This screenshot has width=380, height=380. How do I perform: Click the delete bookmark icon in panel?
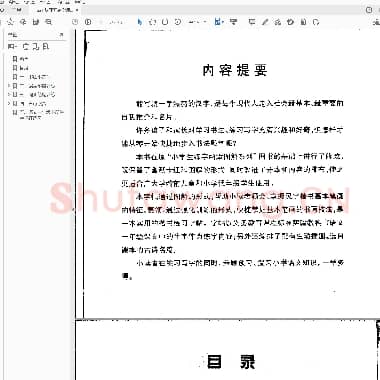tap(26, 46)
